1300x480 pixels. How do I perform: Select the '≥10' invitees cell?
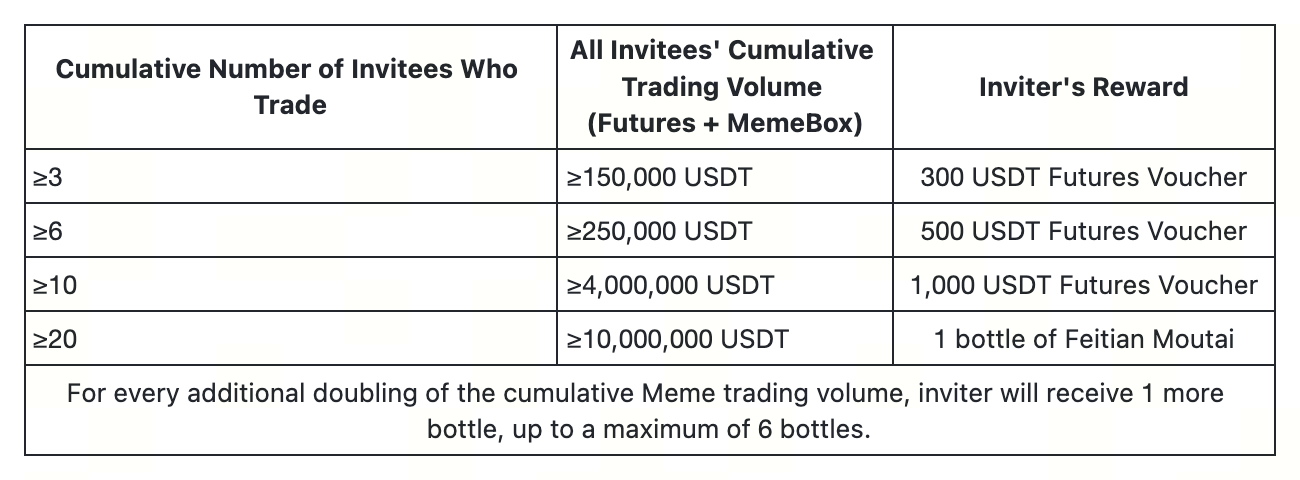(54, 285)
